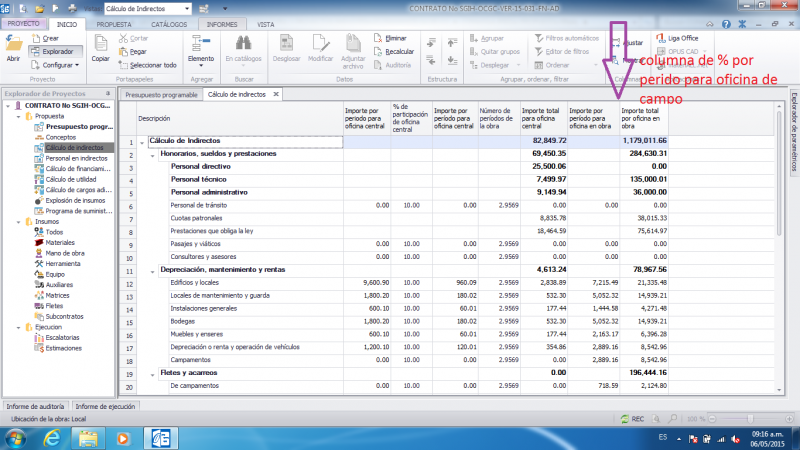Select Explosión de insumos in project tree
The image size is (800, 450).
coord(75,200)
